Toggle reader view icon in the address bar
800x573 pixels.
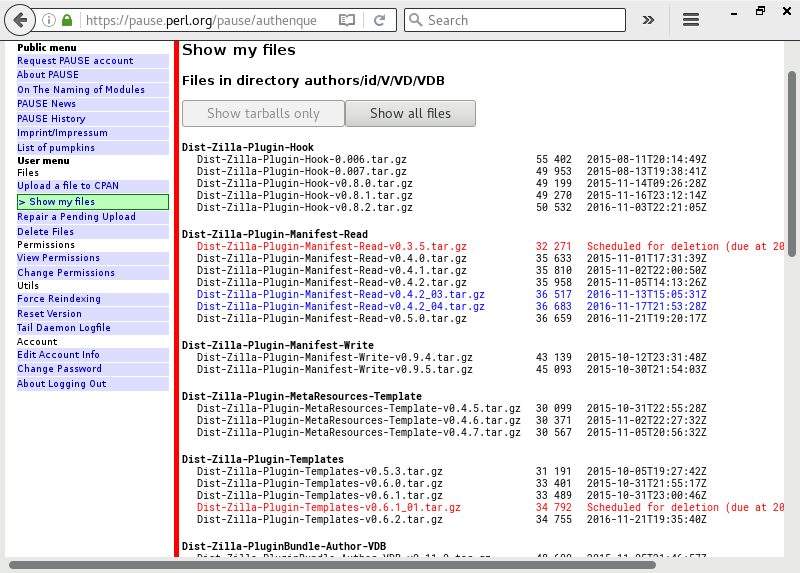coord(346,20)
